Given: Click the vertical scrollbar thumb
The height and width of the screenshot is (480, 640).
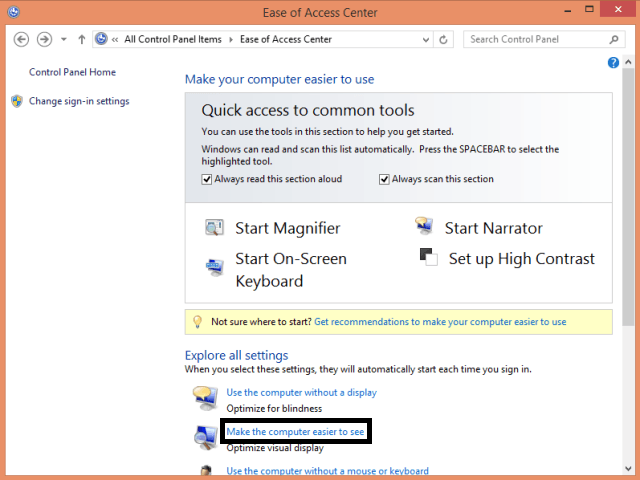Looking at the screenshot, I should [x=628, y=197].
